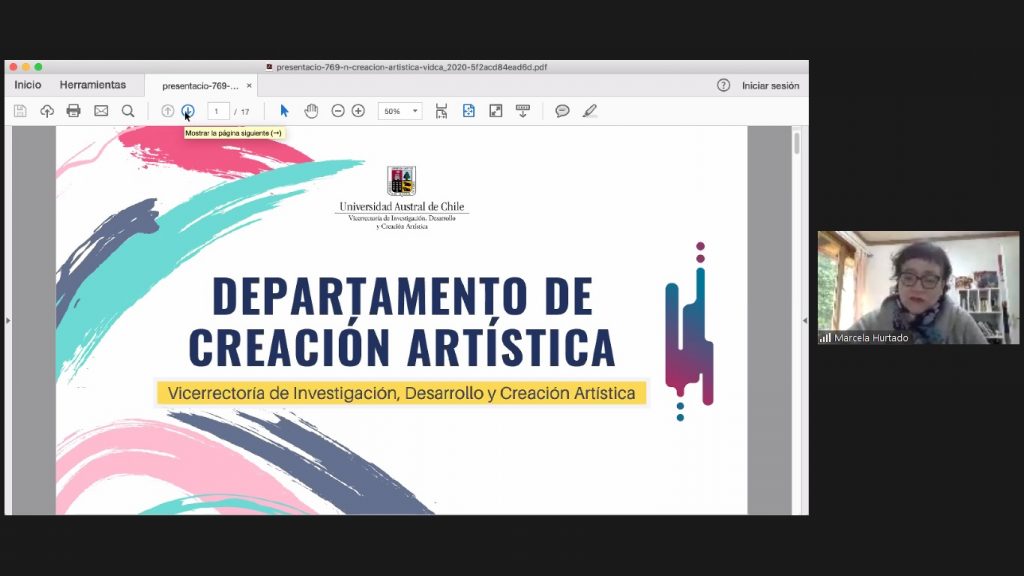This screenshot has height=576, width=1024.
Task: Click the page number field
Action: [x=218, y=111]
